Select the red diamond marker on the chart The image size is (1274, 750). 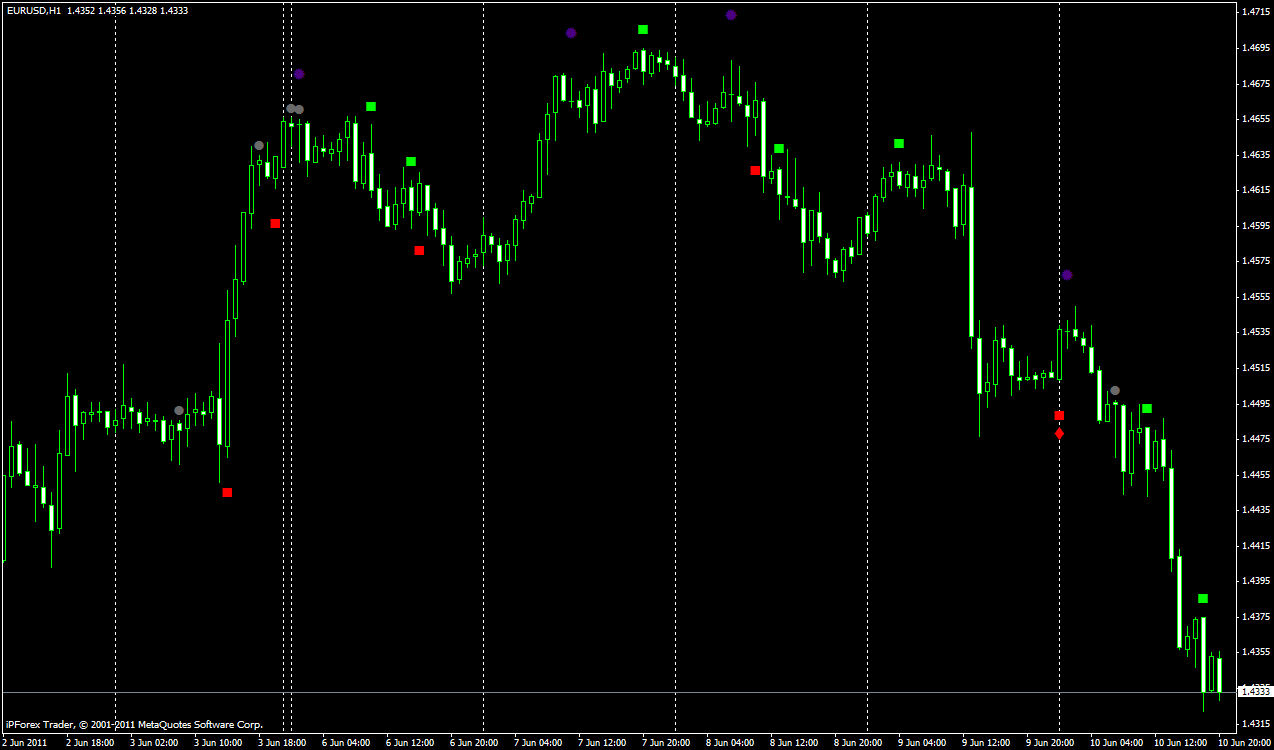point(1059,434)
